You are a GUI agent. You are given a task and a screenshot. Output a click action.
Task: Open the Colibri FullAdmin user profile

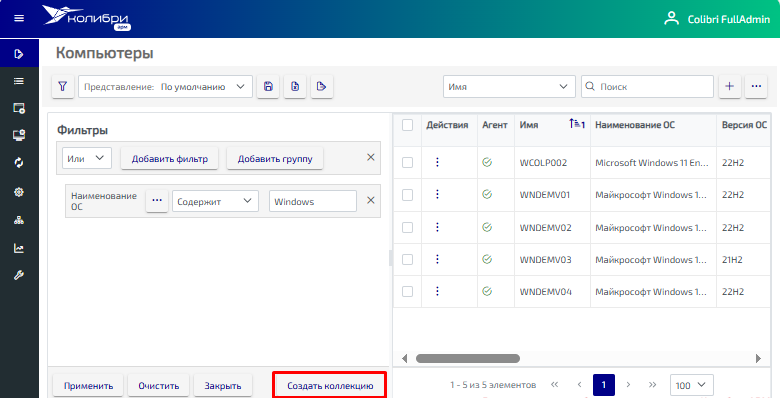(717, 19)
